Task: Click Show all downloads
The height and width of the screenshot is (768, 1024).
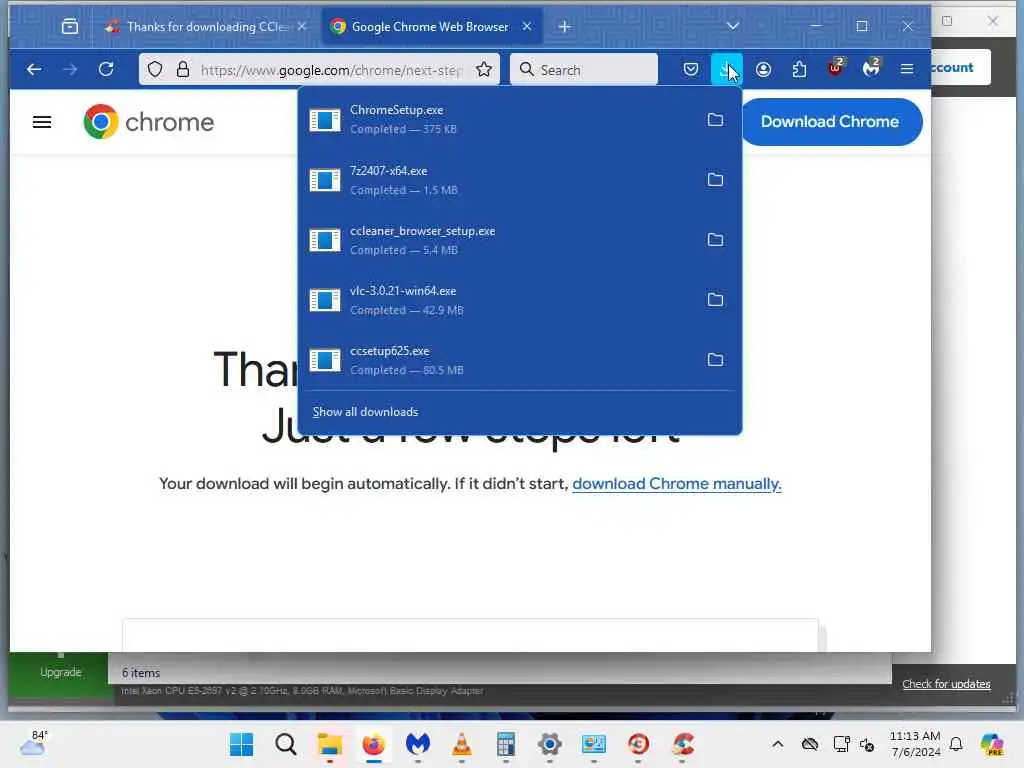Action: [x=365, y=411]
